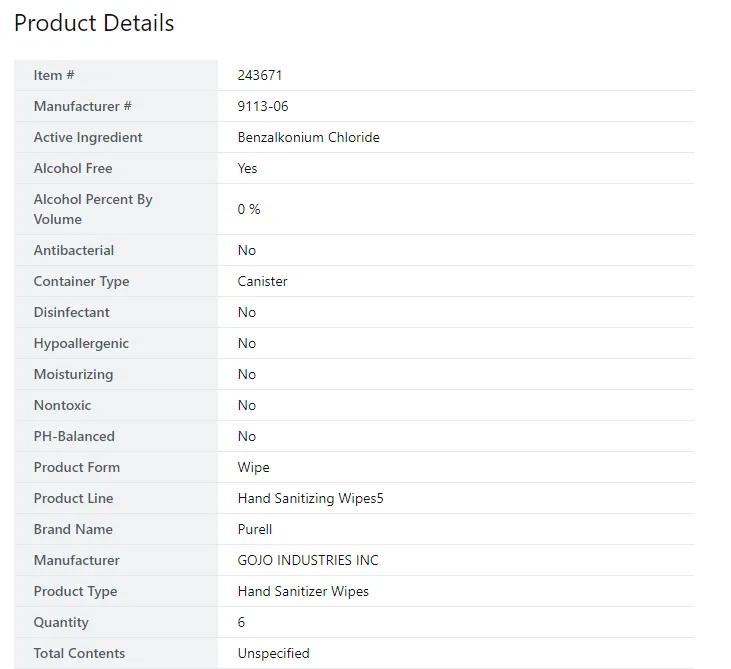
Task: Click the Disinfectant label
Action: point(72,312)
